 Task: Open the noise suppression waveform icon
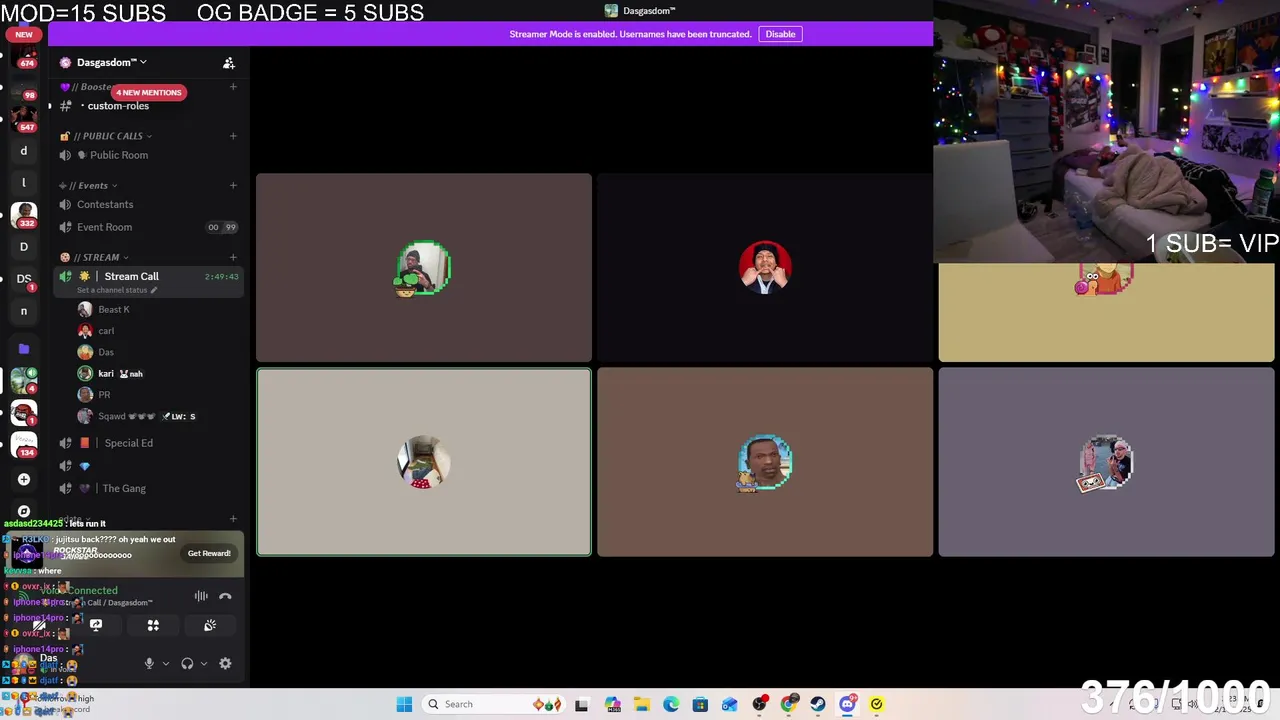point(201,596)
